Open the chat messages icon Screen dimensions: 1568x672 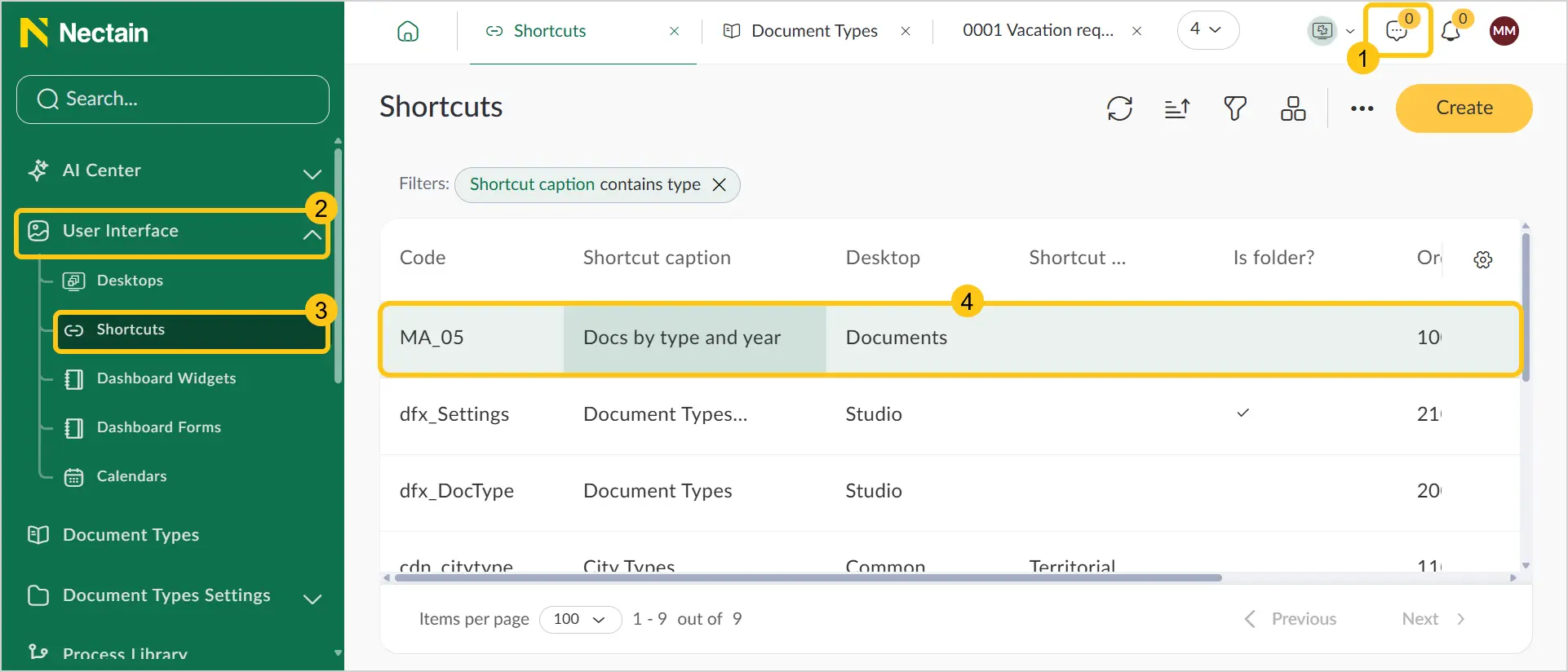pyautogui.click(x=1397, y=32)
